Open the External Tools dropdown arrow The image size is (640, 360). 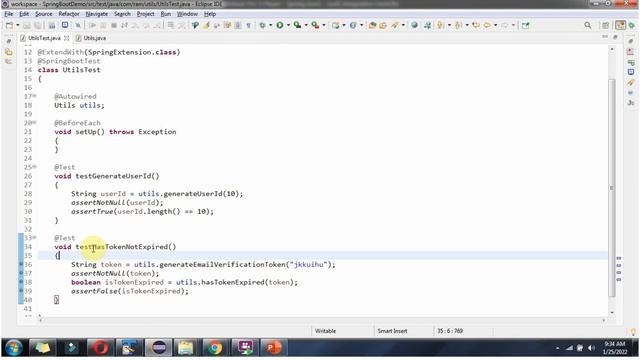pos(324,25)
